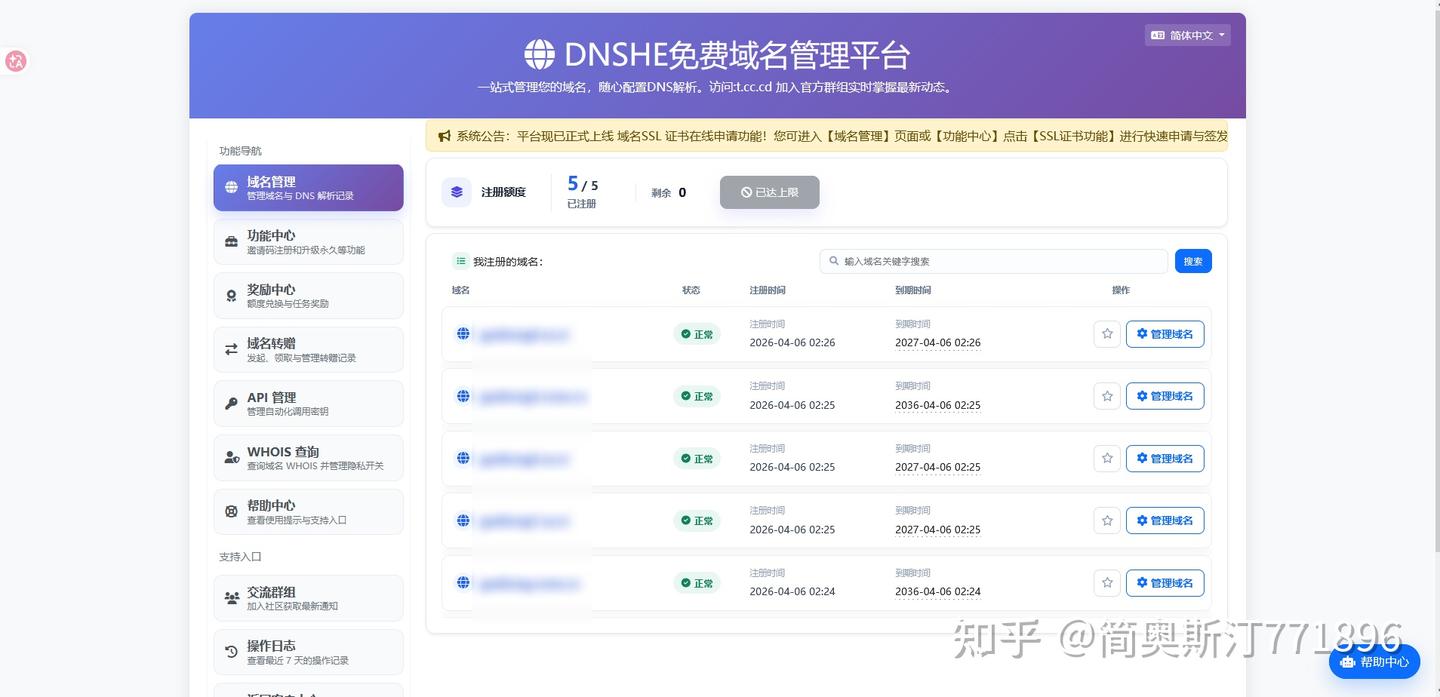The height and width of the screenshot is (697, 1440).
Task: Click 正常 status badge of domain registered 02:24
Action: click(x=697, y=583)
